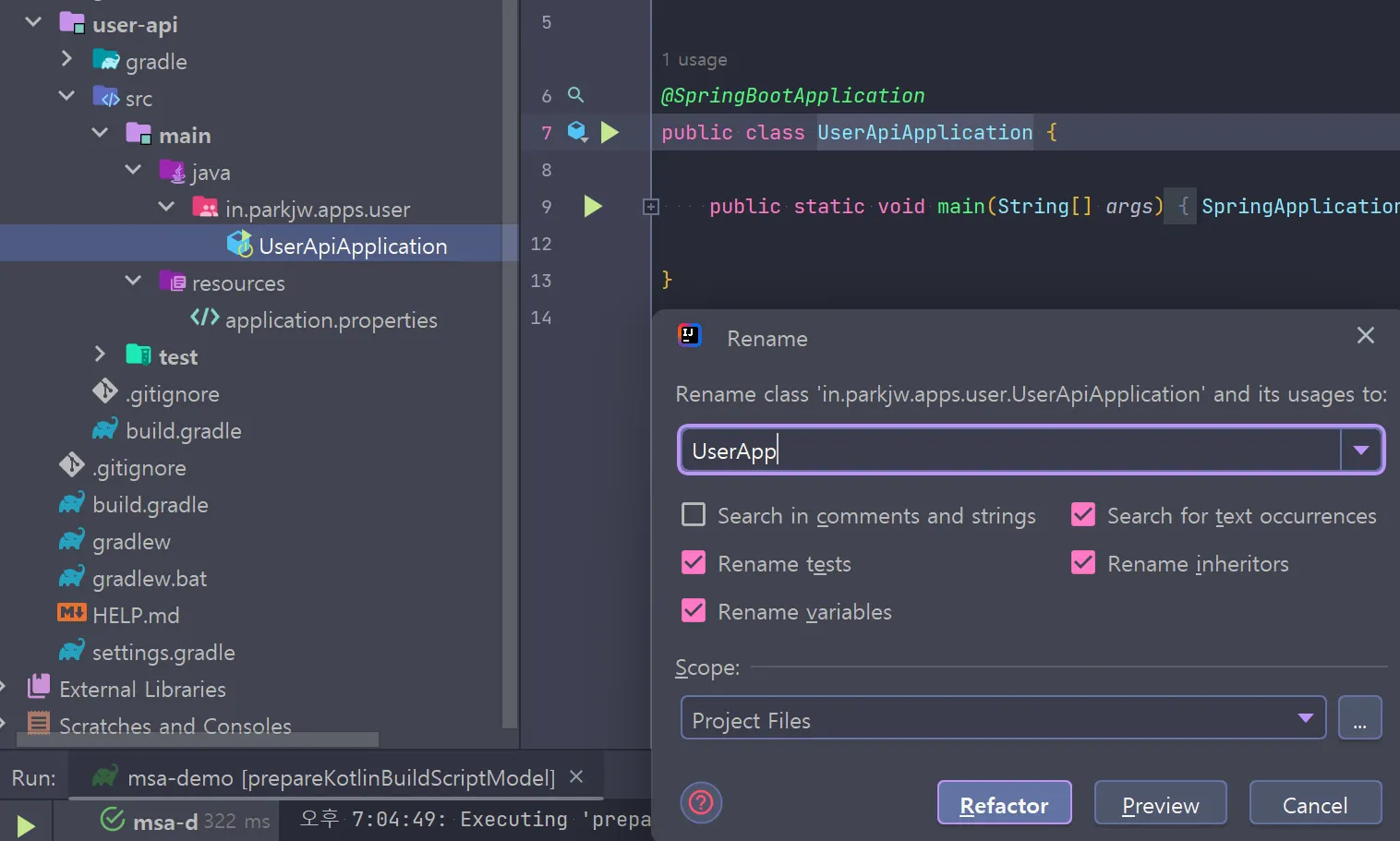The height and width of the screenshot is (841, 1400).
Task: Uncheck Rename inheritors option
Action: (x=1083, y=562)
